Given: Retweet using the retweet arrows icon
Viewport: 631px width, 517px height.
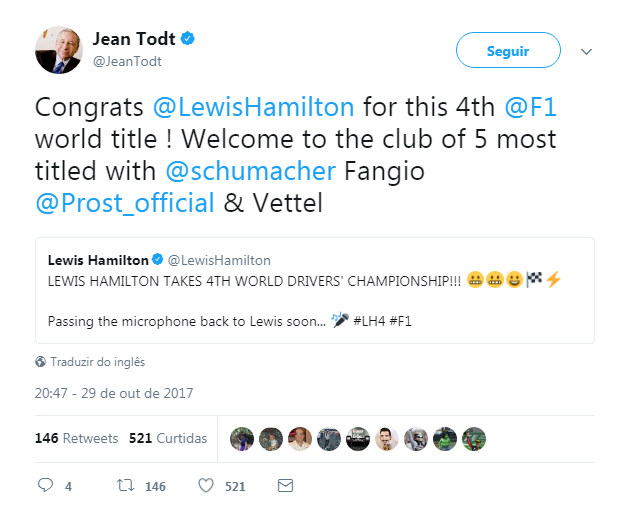Looking at the screenshot, I should 126,486.
